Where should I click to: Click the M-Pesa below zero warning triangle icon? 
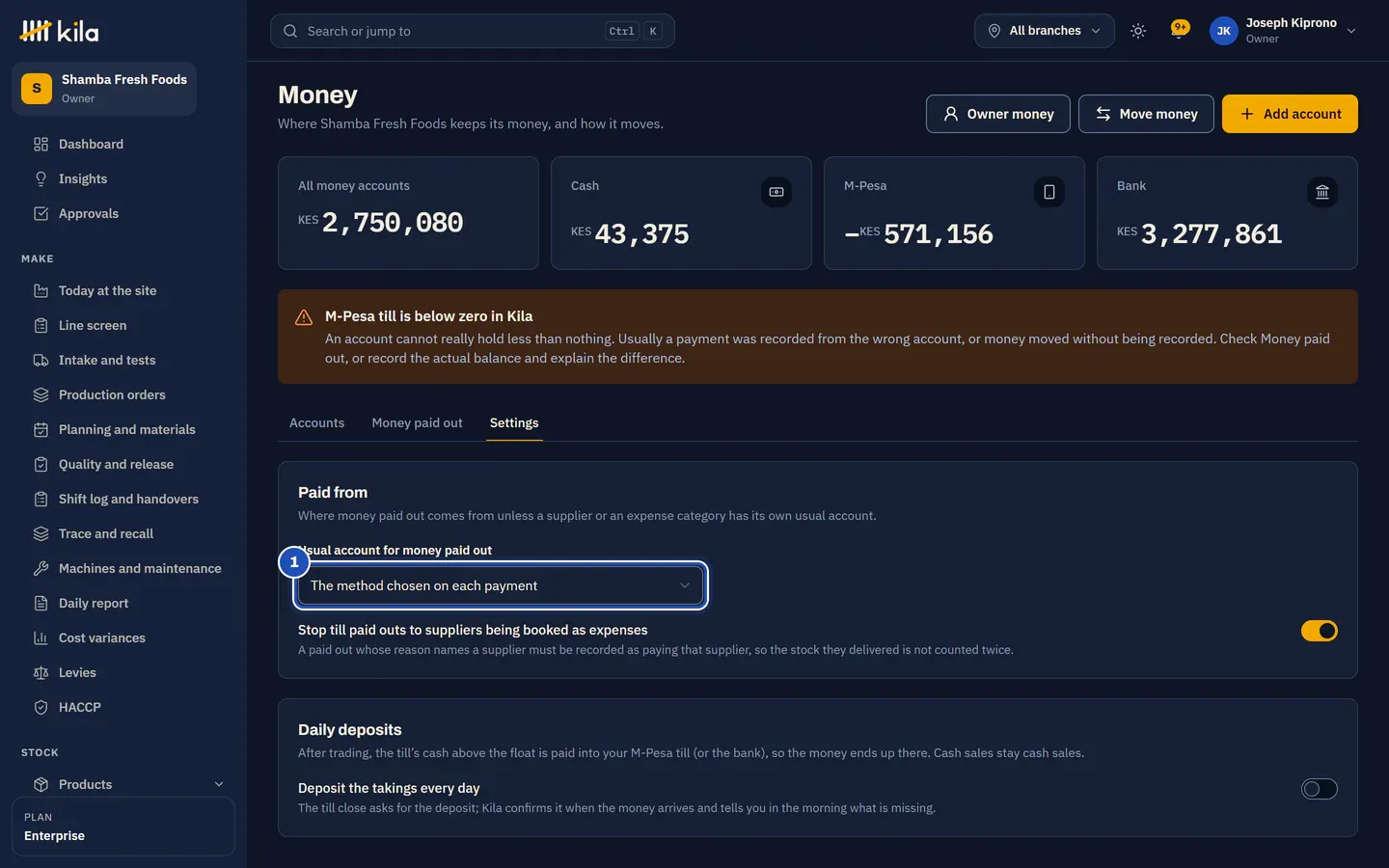click(304, 317)
